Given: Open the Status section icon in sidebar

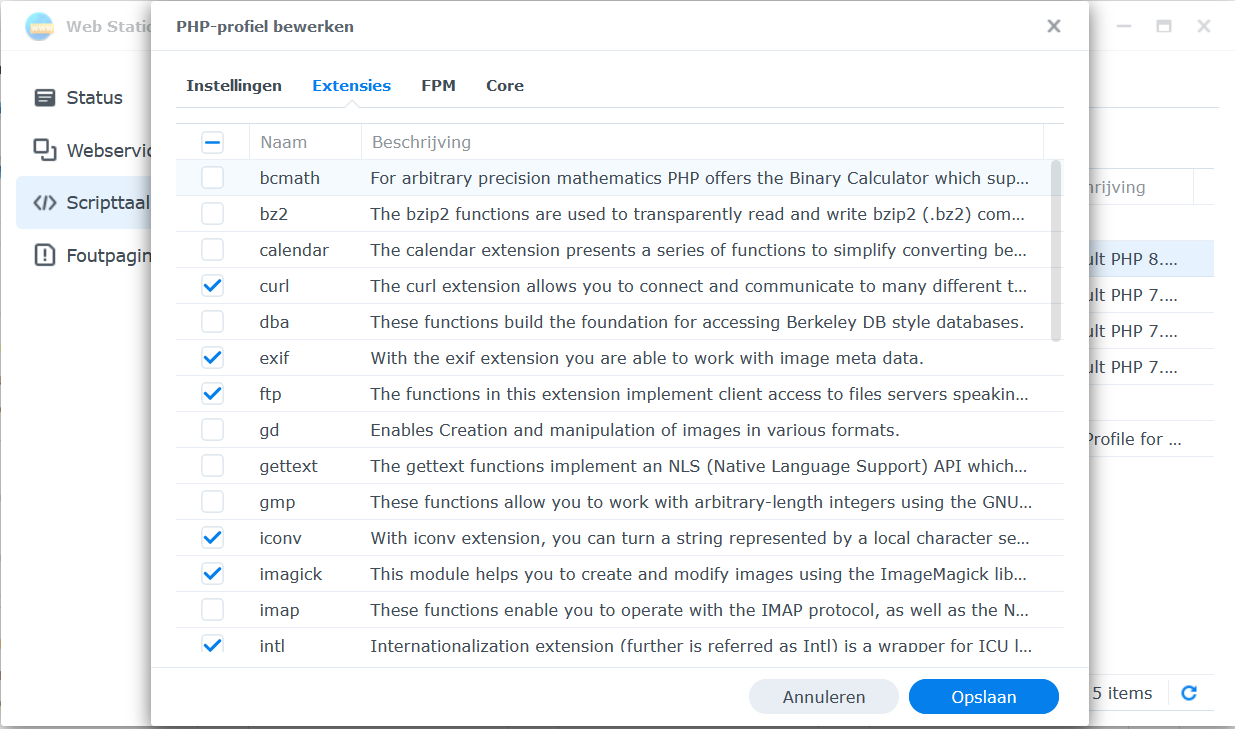Looking at the screenshot, I should 45,98.
